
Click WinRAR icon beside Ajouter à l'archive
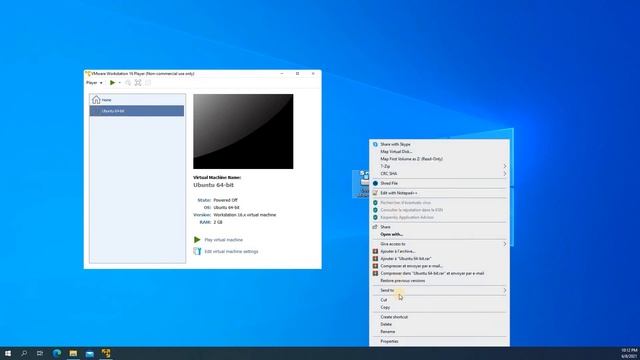pyautogui.click(x=375, y=251)
